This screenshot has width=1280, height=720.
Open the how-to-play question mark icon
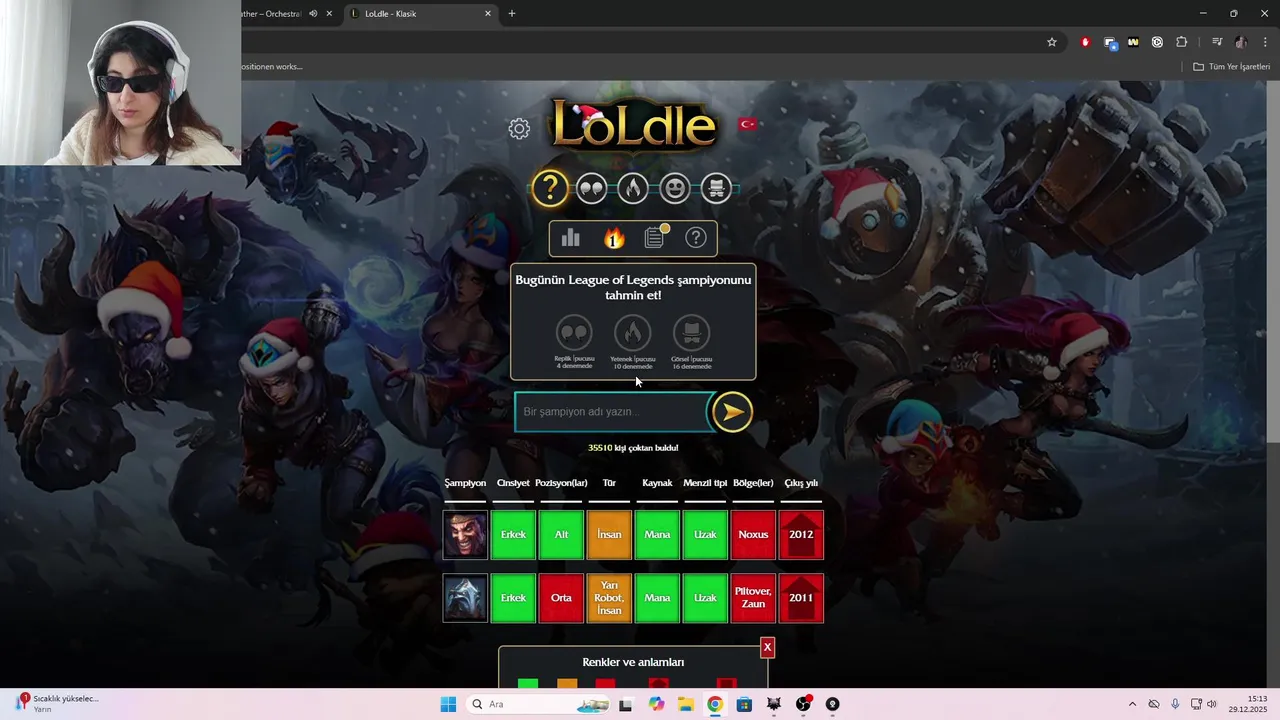pyautogui.click(x=696, y=238)
